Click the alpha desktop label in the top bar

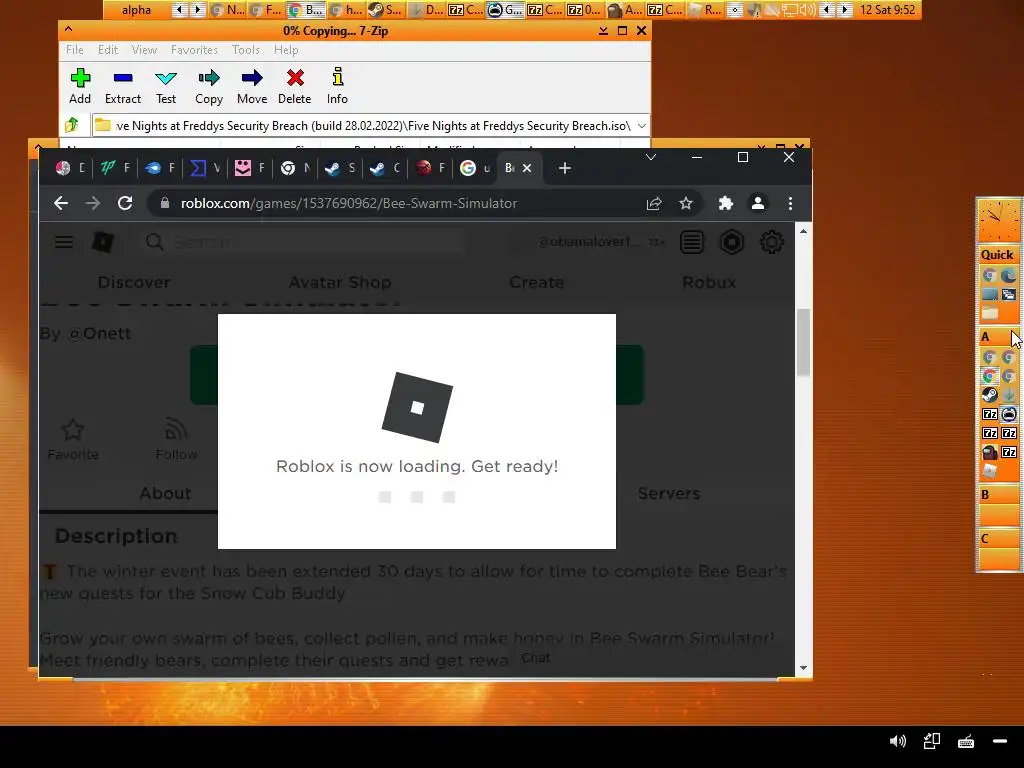coord(136,10)
